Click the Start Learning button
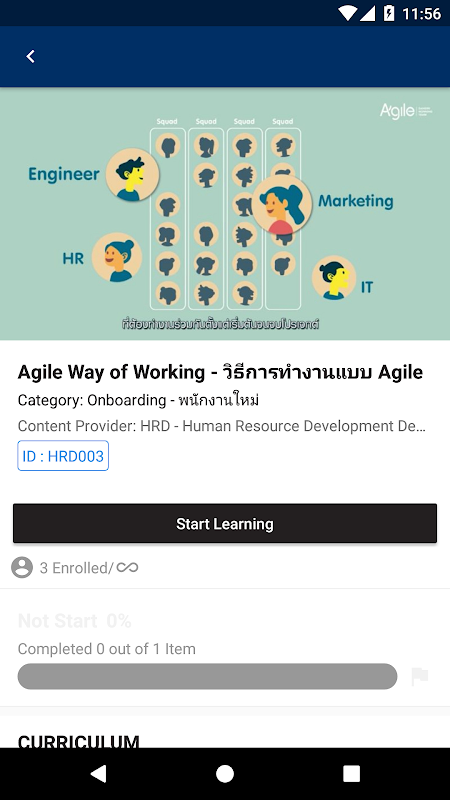 (x=225, y=523)
